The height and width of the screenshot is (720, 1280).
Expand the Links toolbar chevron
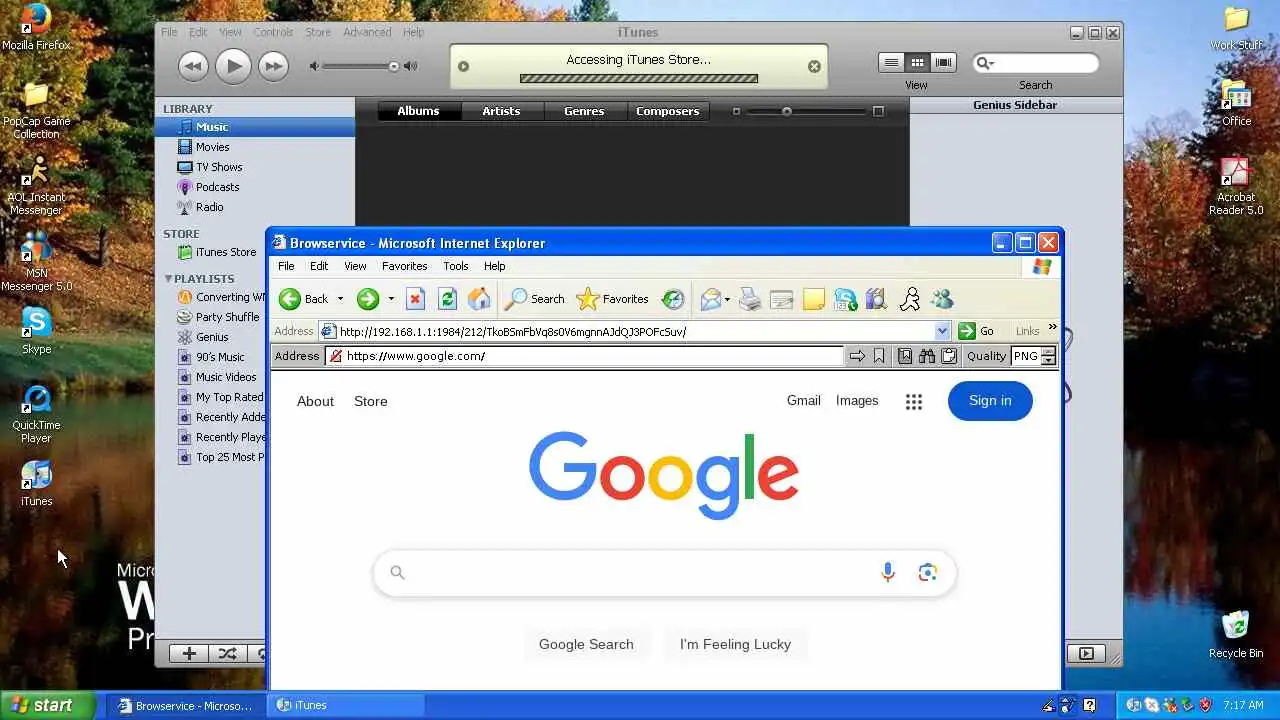tap(1052, 327)
